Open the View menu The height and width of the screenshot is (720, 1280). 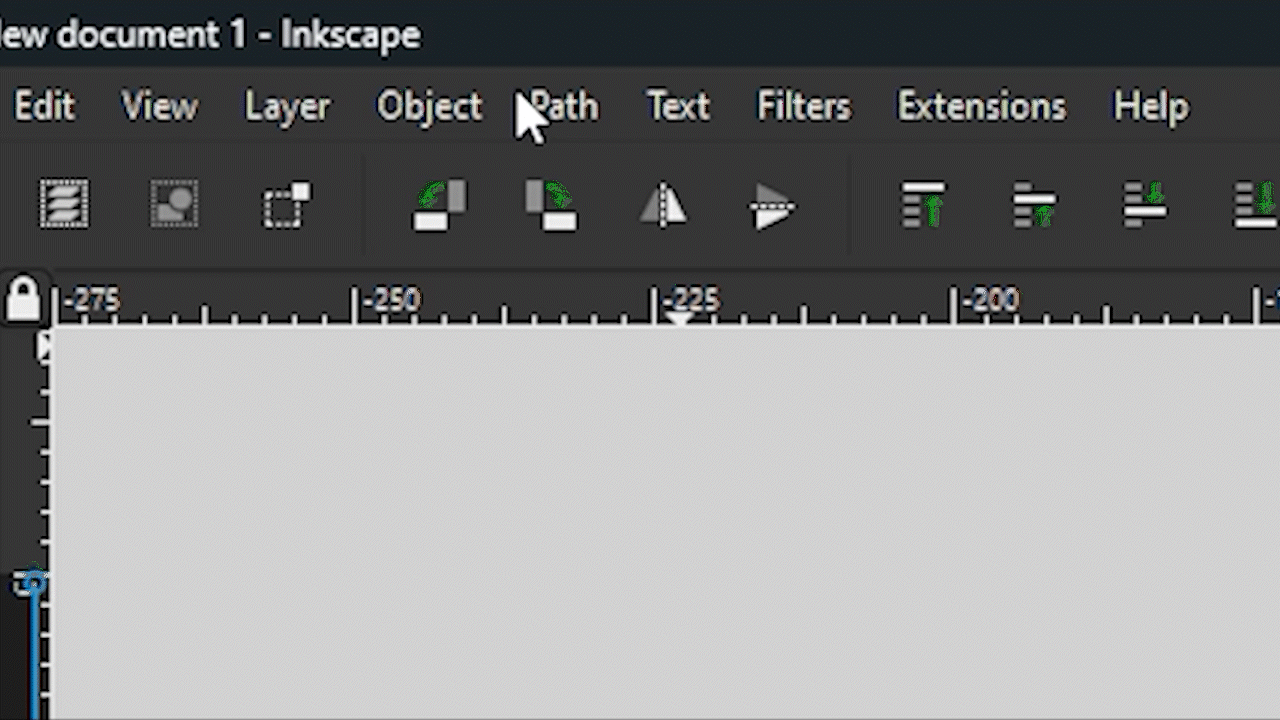coord(159,106)
